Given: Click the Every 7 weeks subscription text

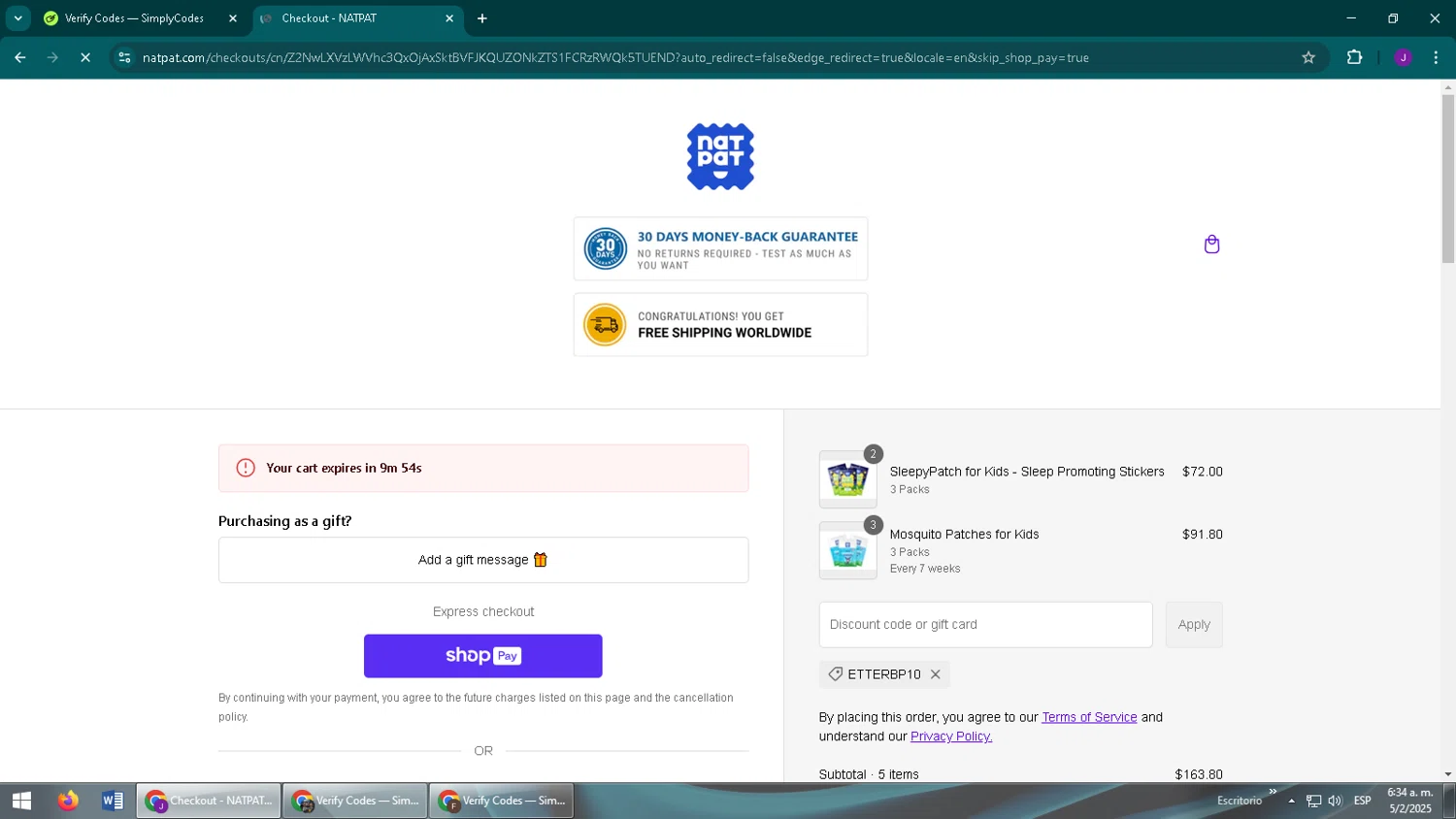Looking at the screenshot, I should coord(925,569).
